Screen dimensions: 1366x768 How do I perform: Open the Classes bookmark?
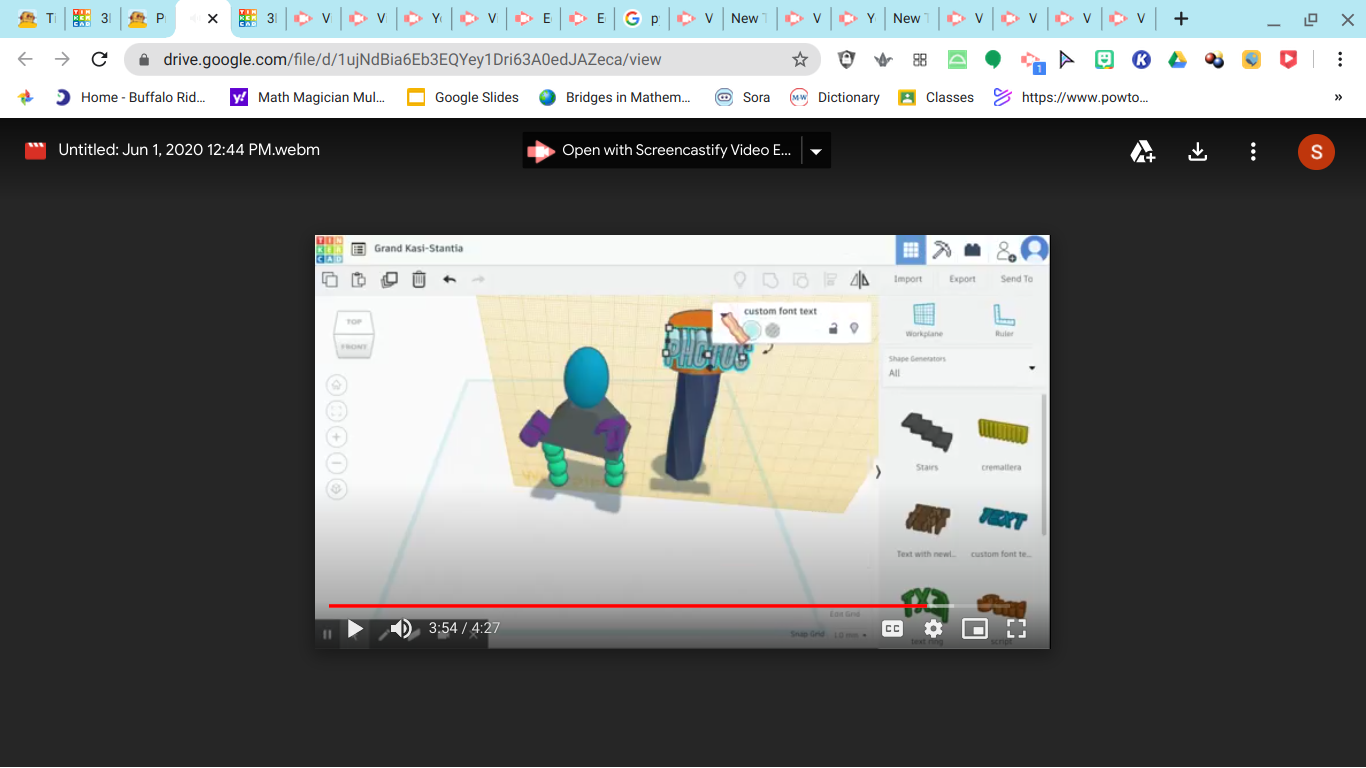(937, 97)
